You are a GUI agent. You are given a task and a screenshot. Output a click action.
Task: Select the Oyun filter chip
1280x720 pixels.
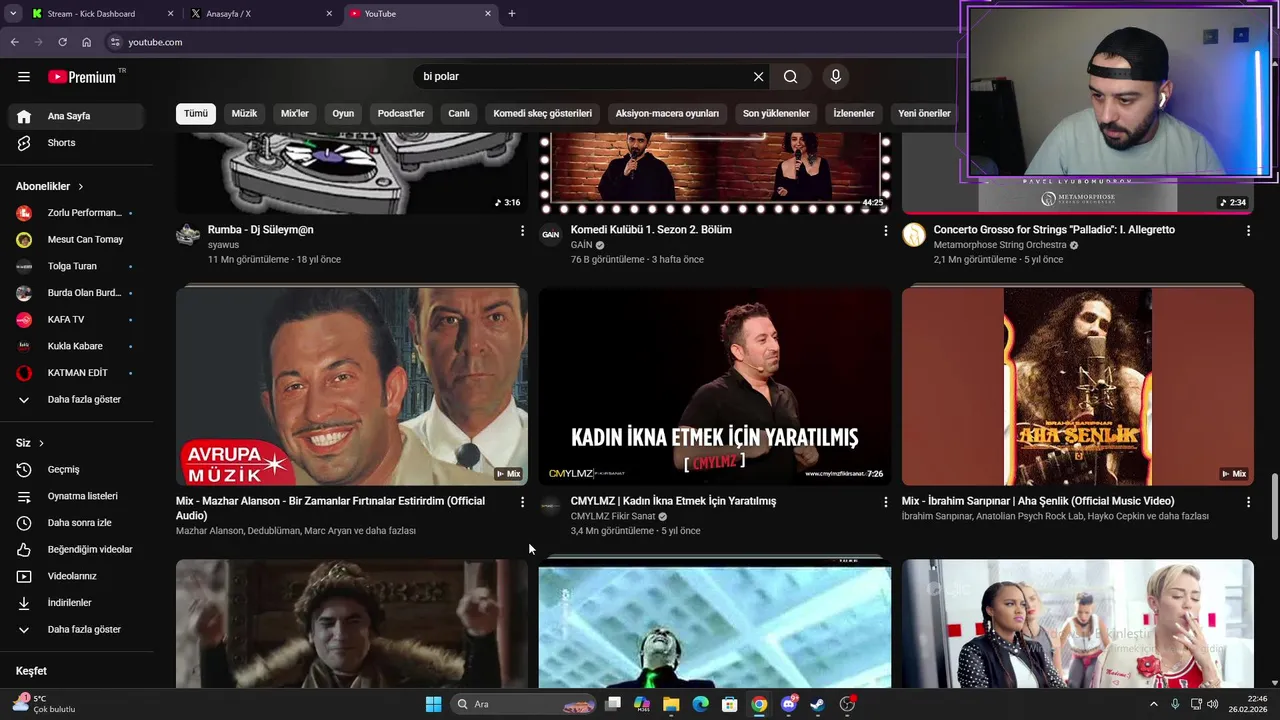coord(343,114)
